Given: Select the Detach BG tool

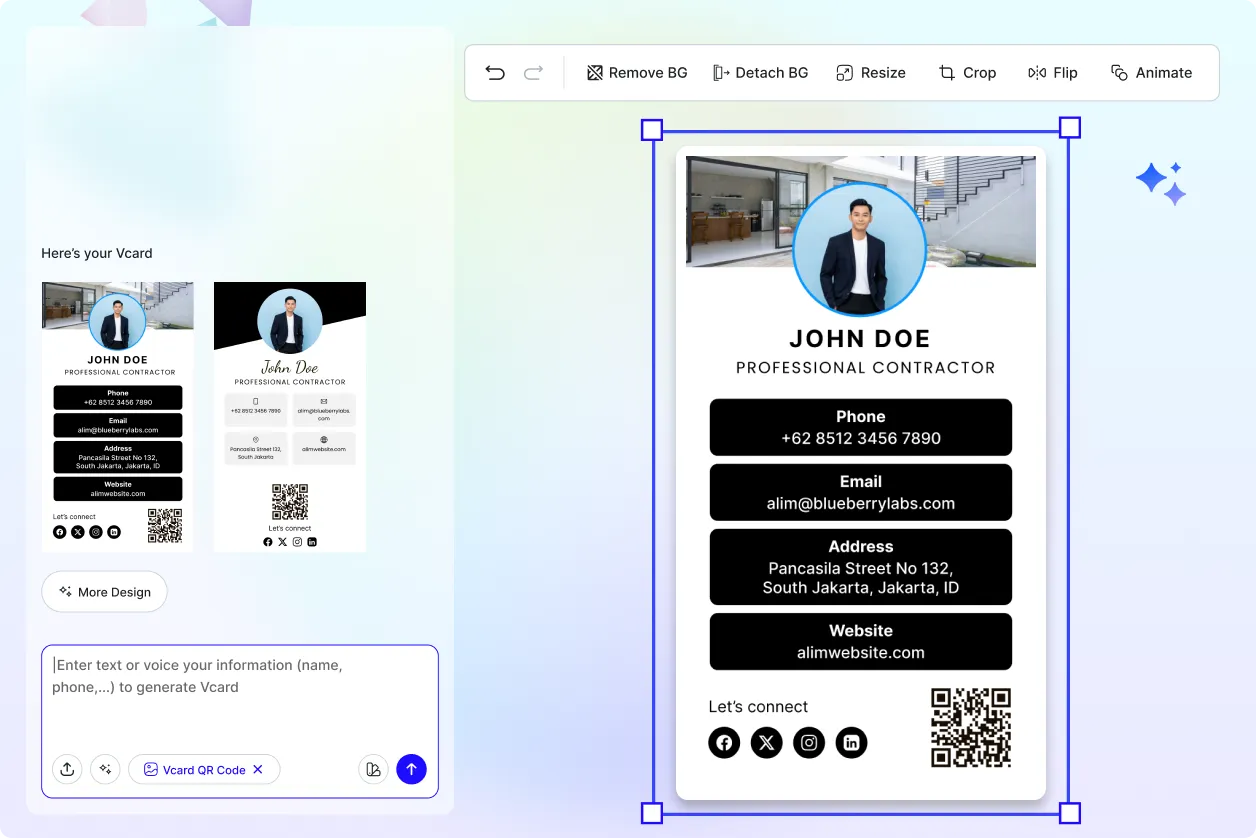Looking at the screenshot, I should [761, 72].
